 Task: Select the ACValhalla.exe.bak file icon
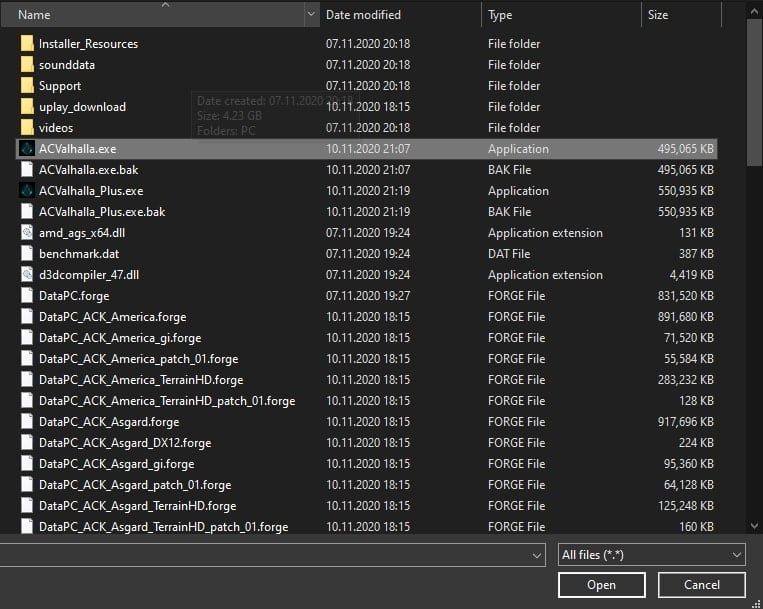click(27, 169)
